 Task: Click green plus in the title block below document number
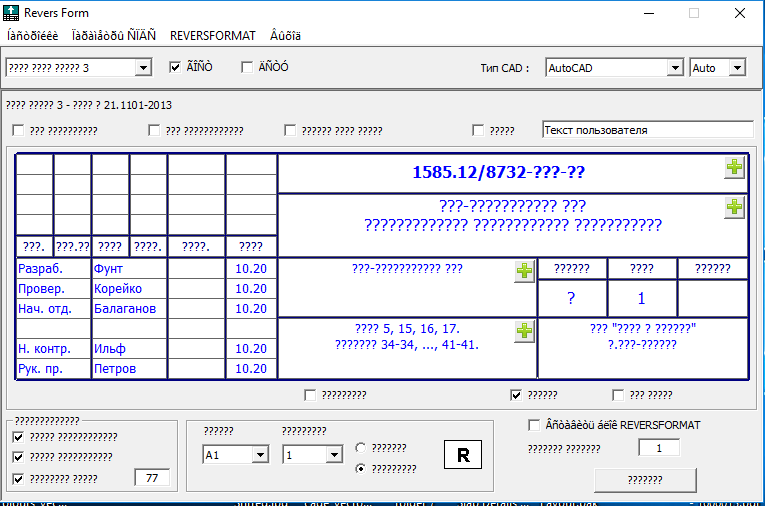pyautogui.click(x=734, y=207)
